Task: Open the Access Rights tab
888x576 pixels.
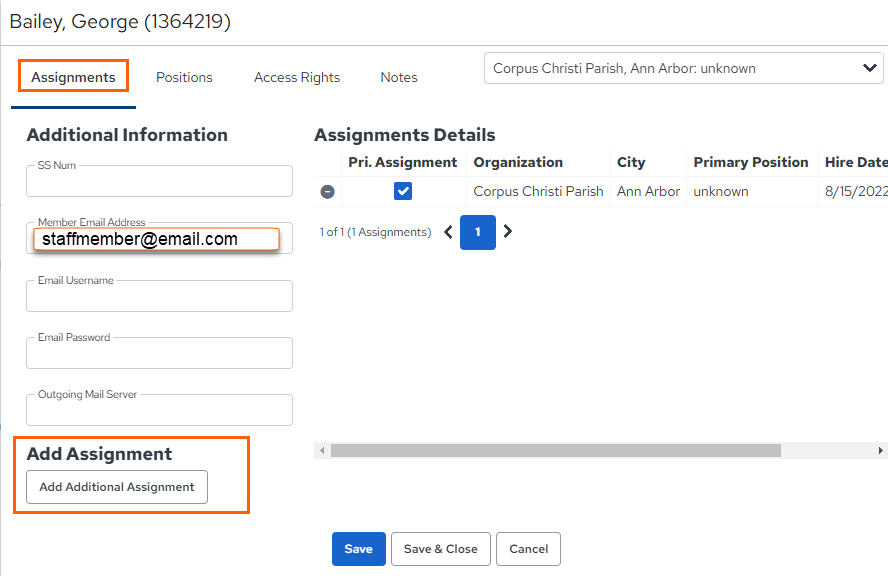Action: [x=297, y=78]
